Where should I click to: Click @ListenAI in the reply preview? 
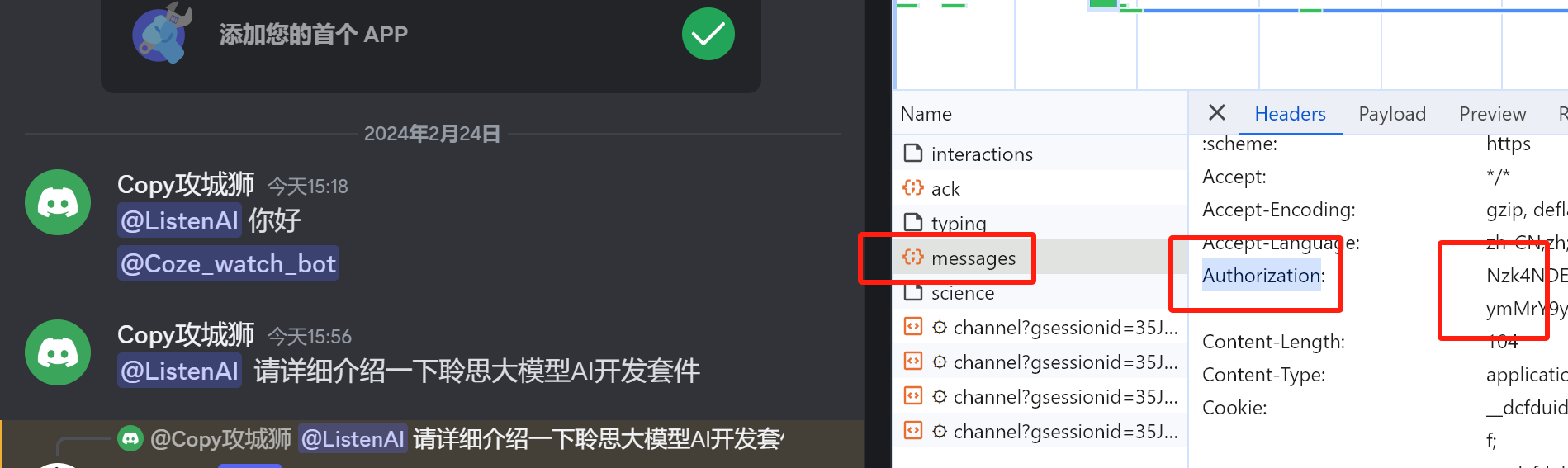point(353,438)
